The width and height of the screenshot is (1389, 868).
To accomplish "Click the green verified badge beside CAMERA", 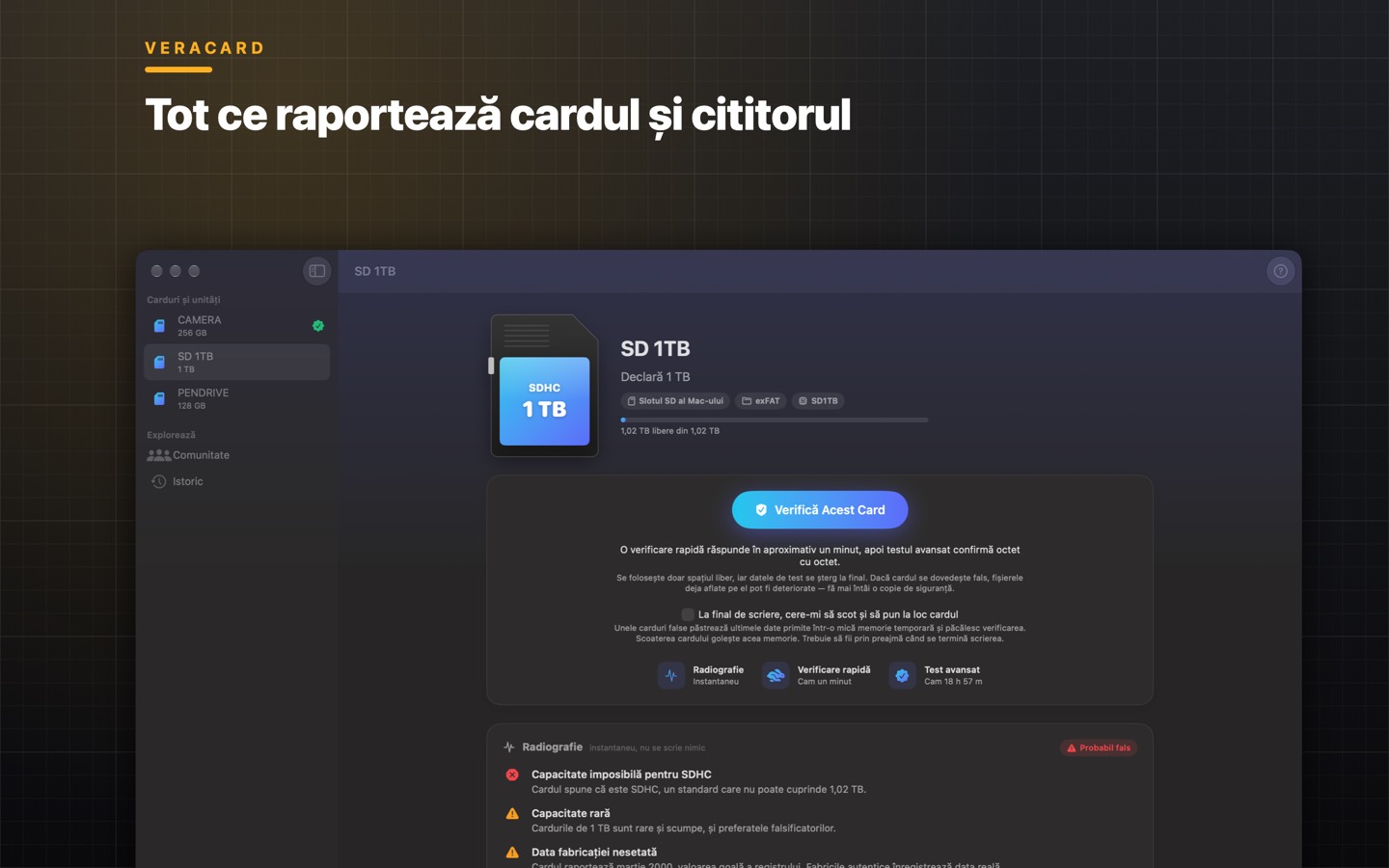I will [x=318, y=326].
